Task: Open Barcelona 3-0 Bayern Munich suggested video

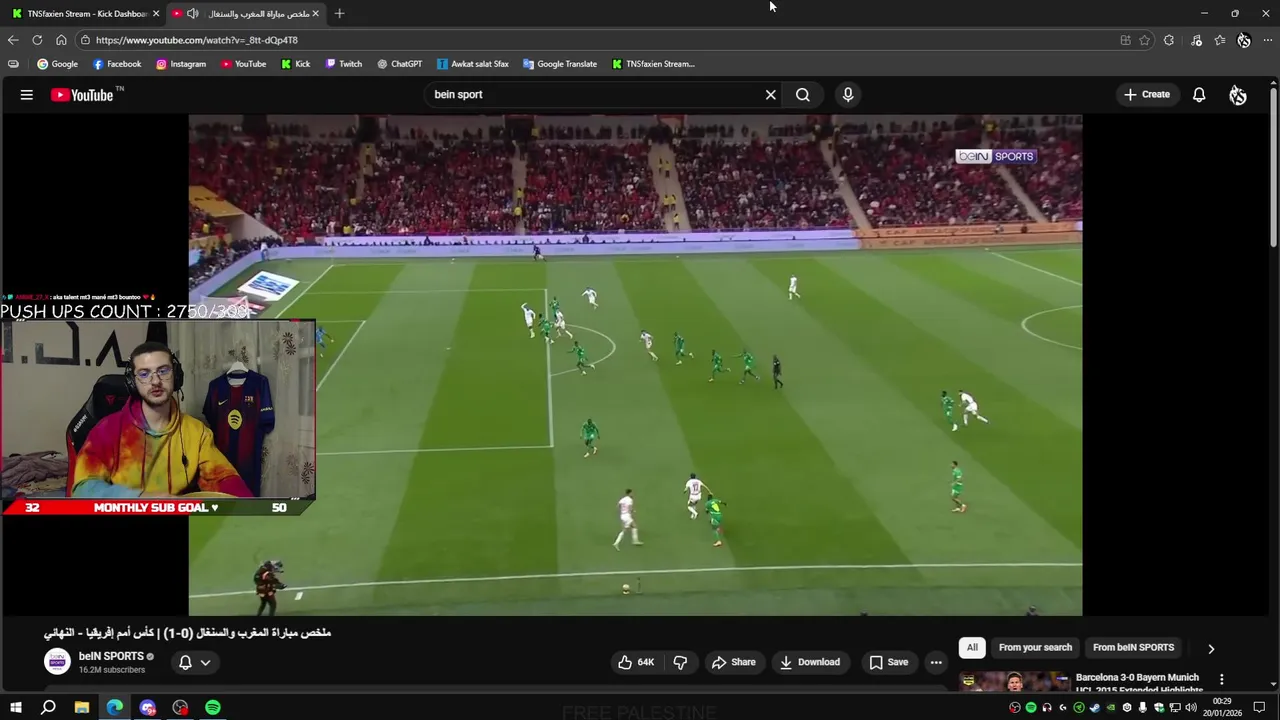Action: click(1137, 683)
